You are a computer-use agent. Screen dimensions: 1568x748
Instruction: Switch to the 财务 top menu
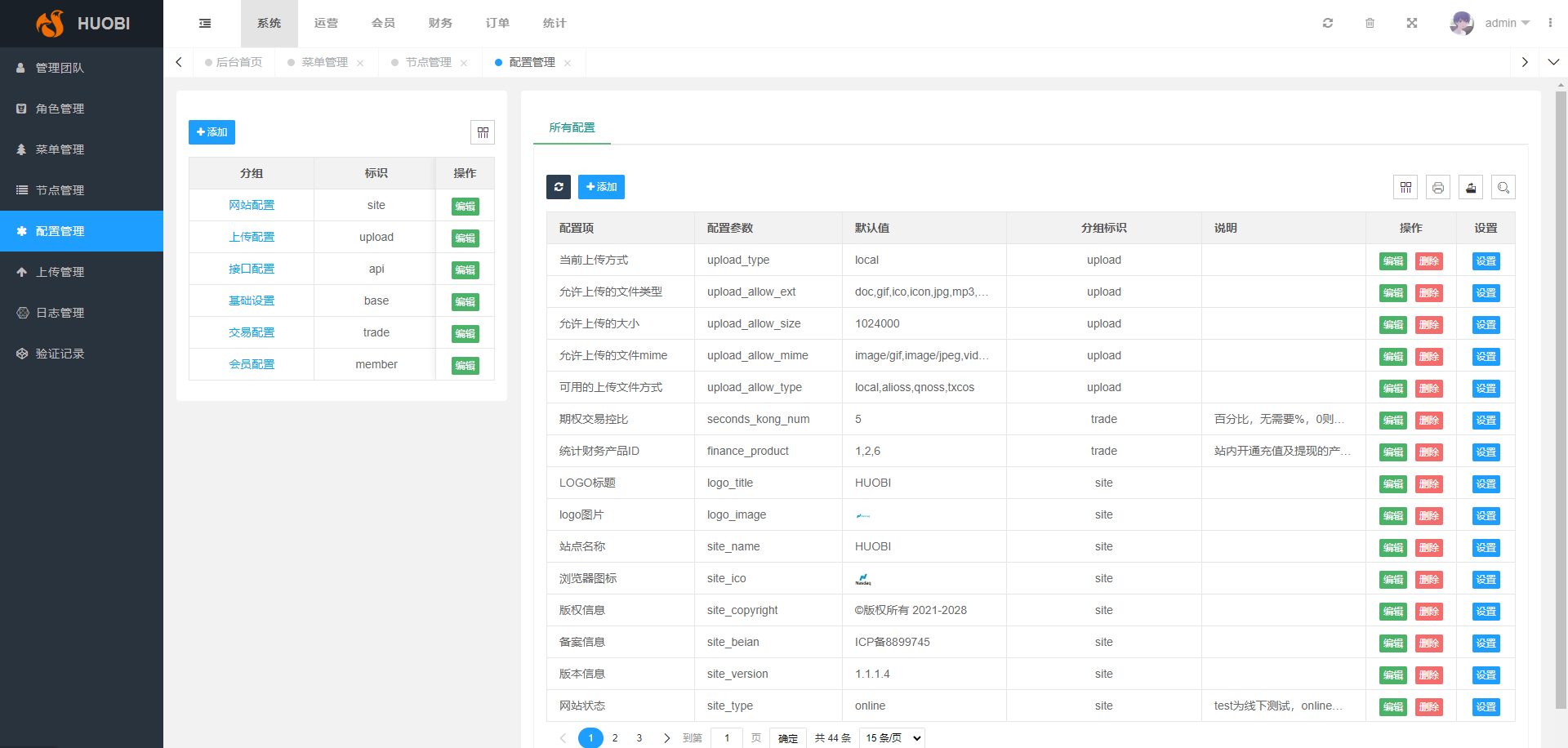[x=440, y=23]
